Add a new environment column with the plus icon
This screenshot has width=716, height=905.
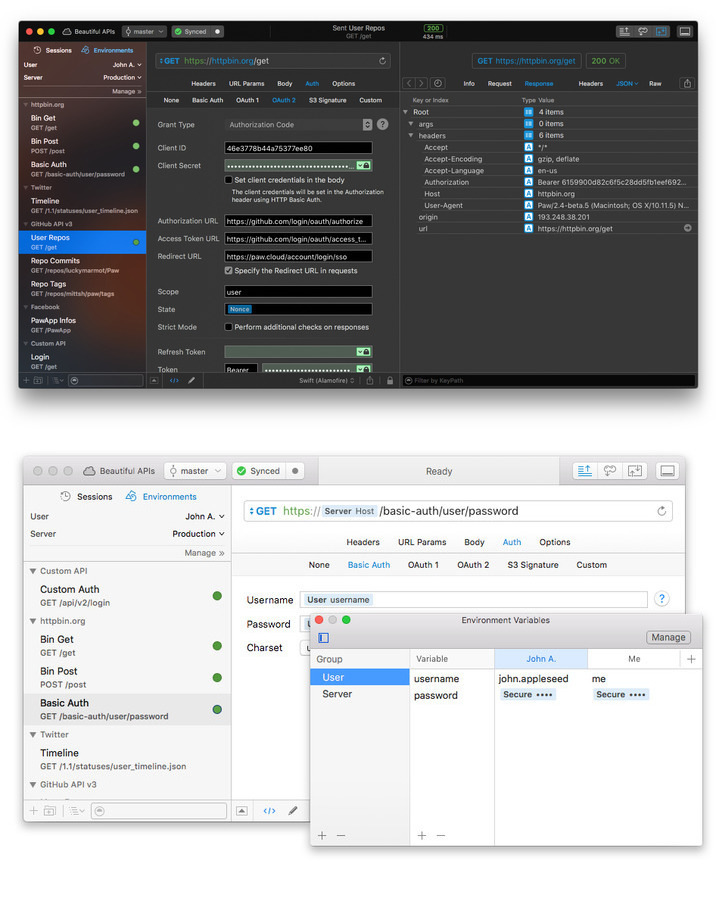[x=691, y=659]
